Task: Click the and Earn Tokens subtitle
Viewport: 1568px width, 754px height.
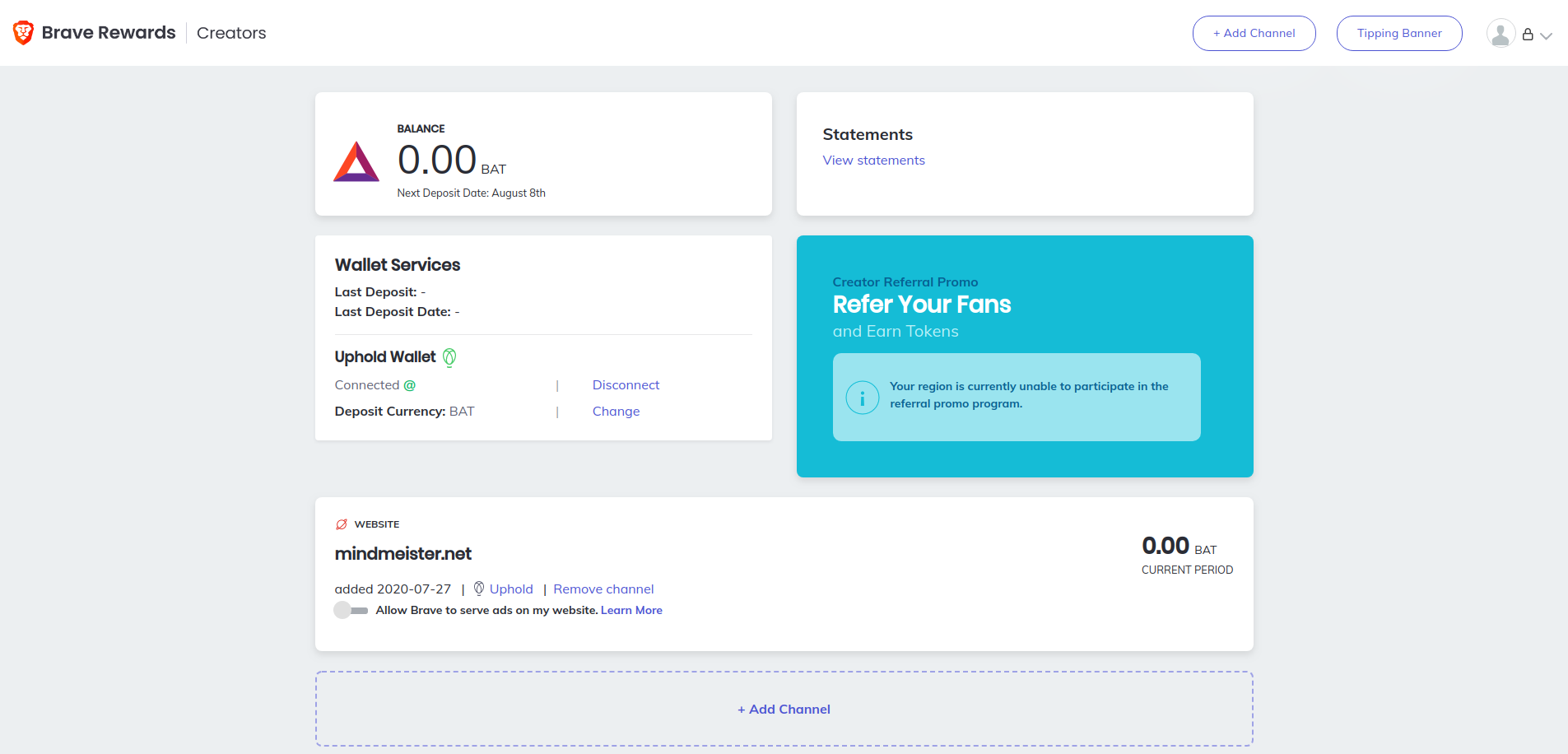Action: pos(895,331)
